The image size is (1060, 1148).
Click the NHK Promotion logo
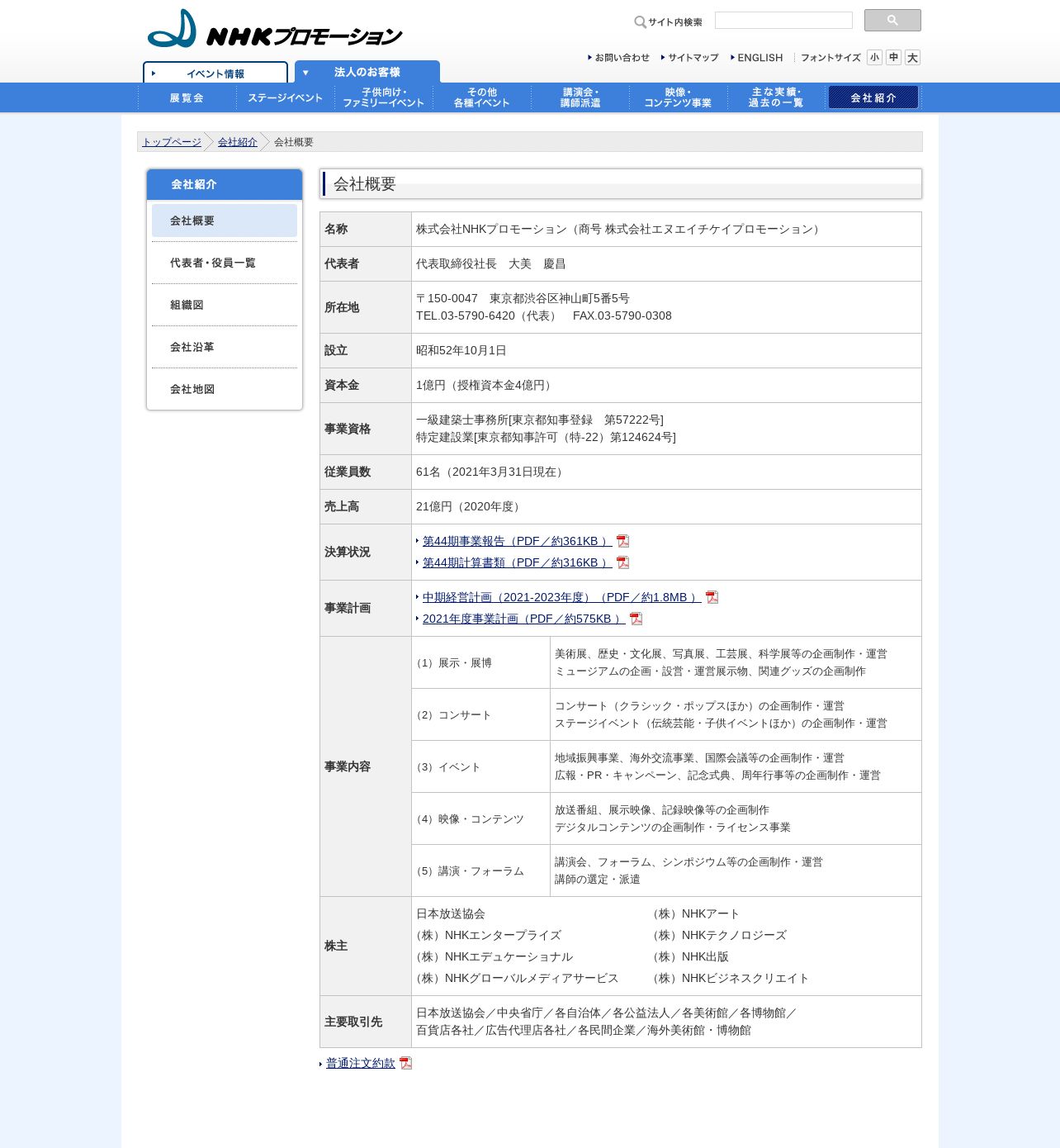tap(274, 30)
